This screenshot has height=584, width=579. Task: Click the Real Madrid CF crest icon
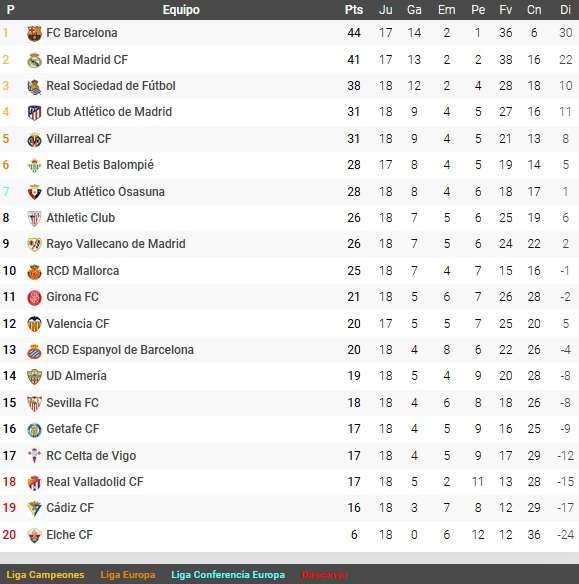click(34, 60)
